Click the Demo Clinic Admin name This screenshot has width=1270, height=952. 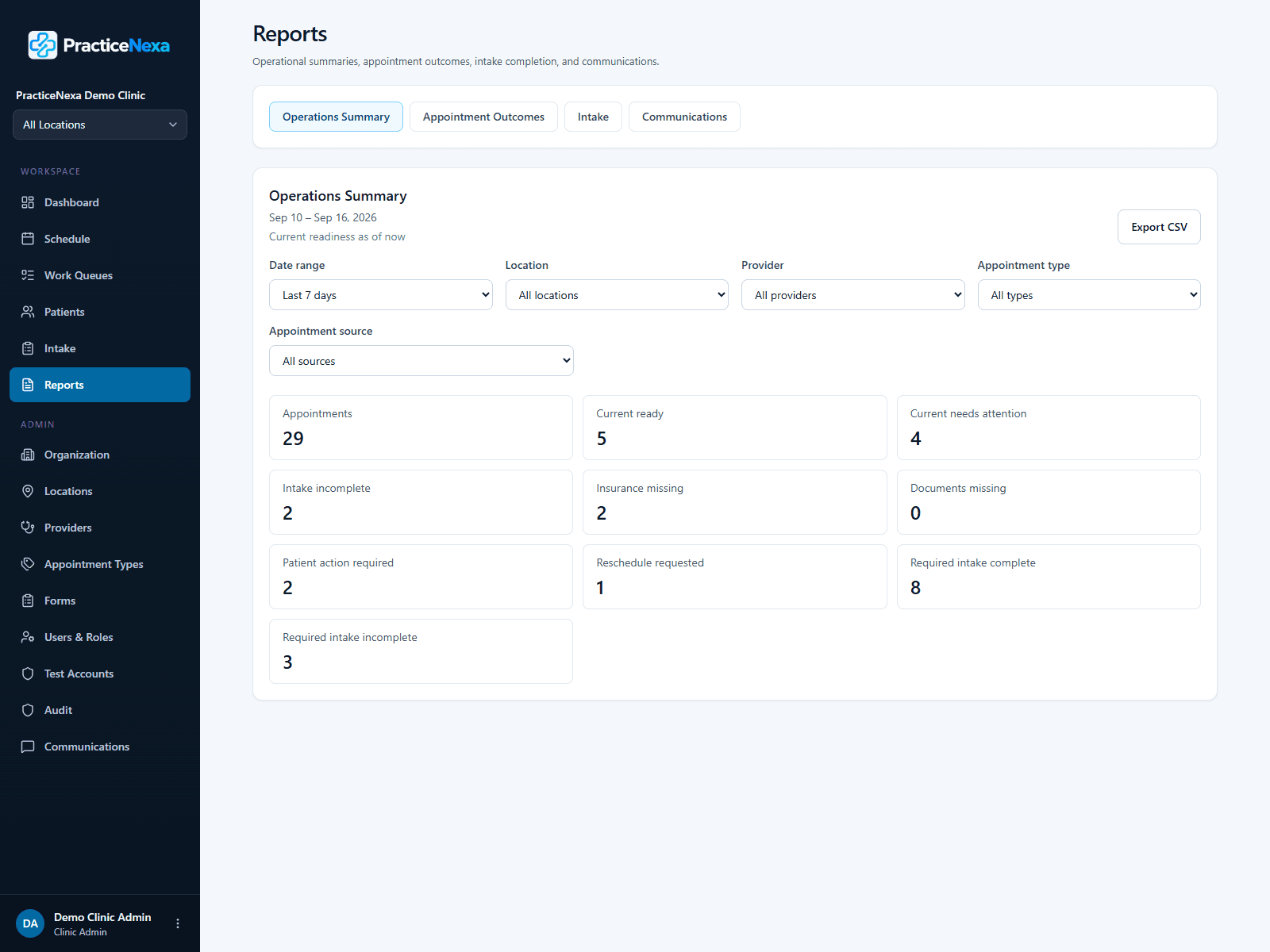(x=102, y=917)
